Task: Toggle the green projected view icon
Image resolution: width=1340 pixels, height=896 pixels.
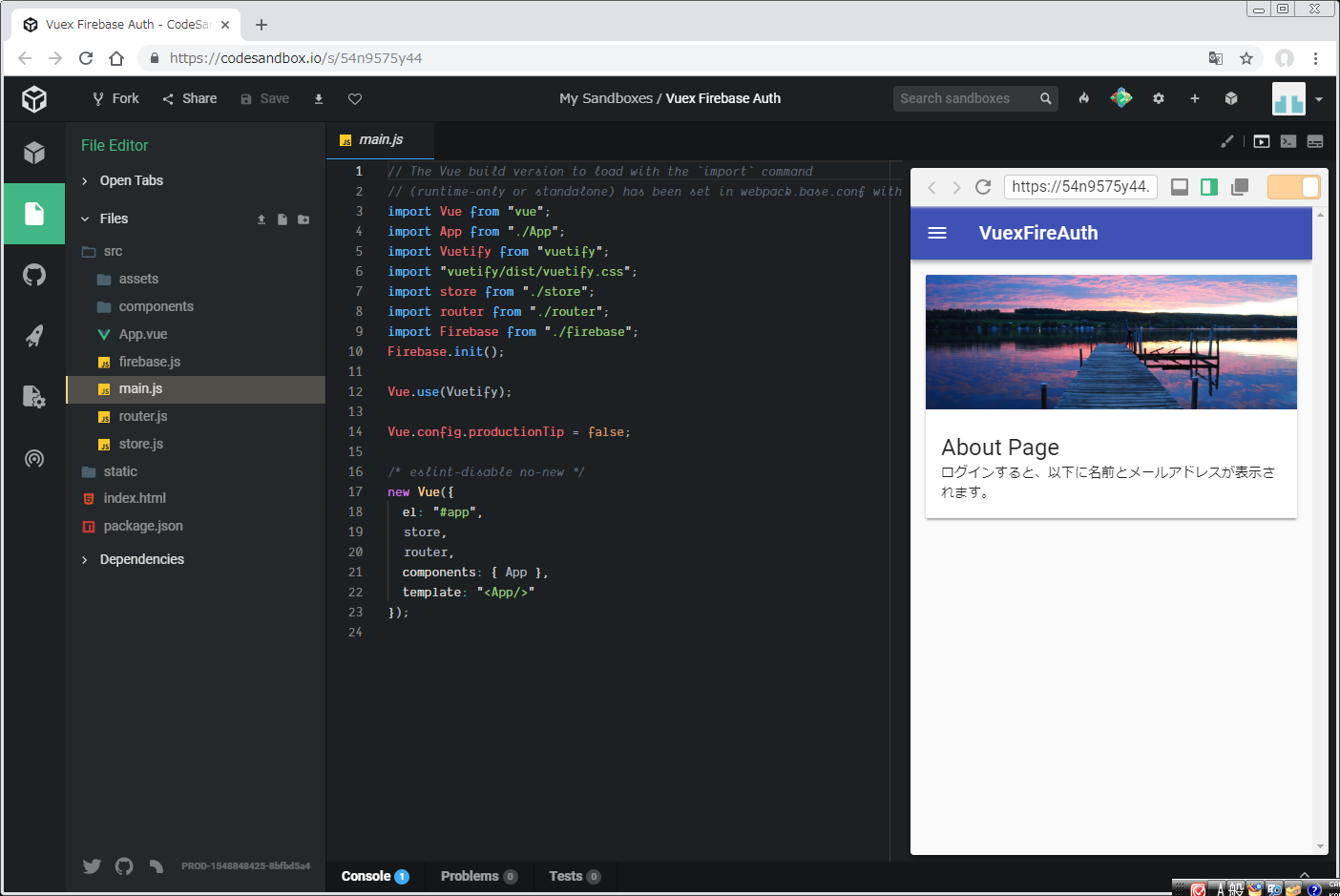Action: tap(1209, 187)
